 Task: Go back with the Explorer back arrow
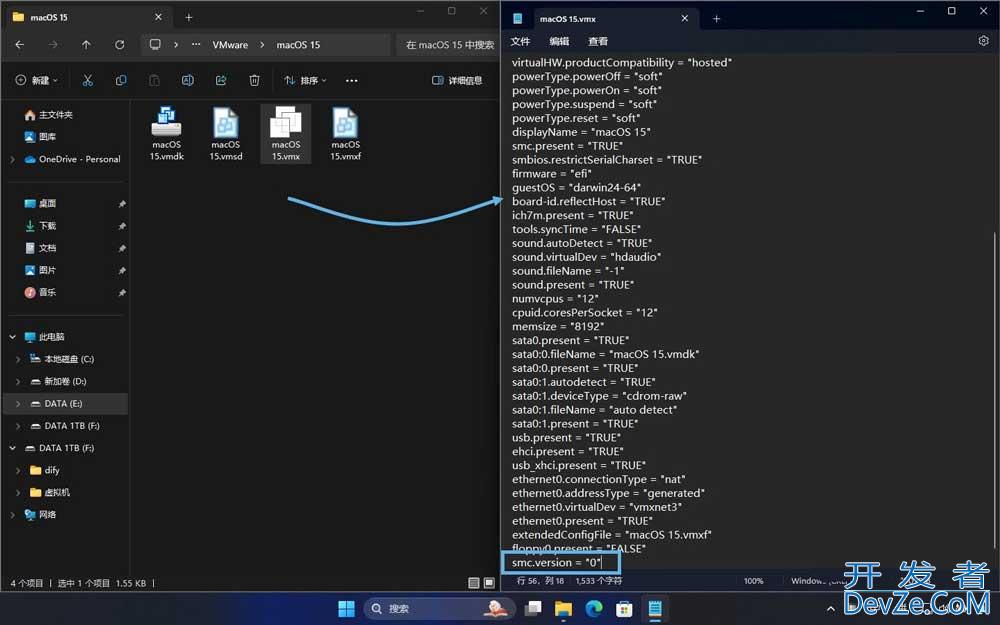point(20,45)
